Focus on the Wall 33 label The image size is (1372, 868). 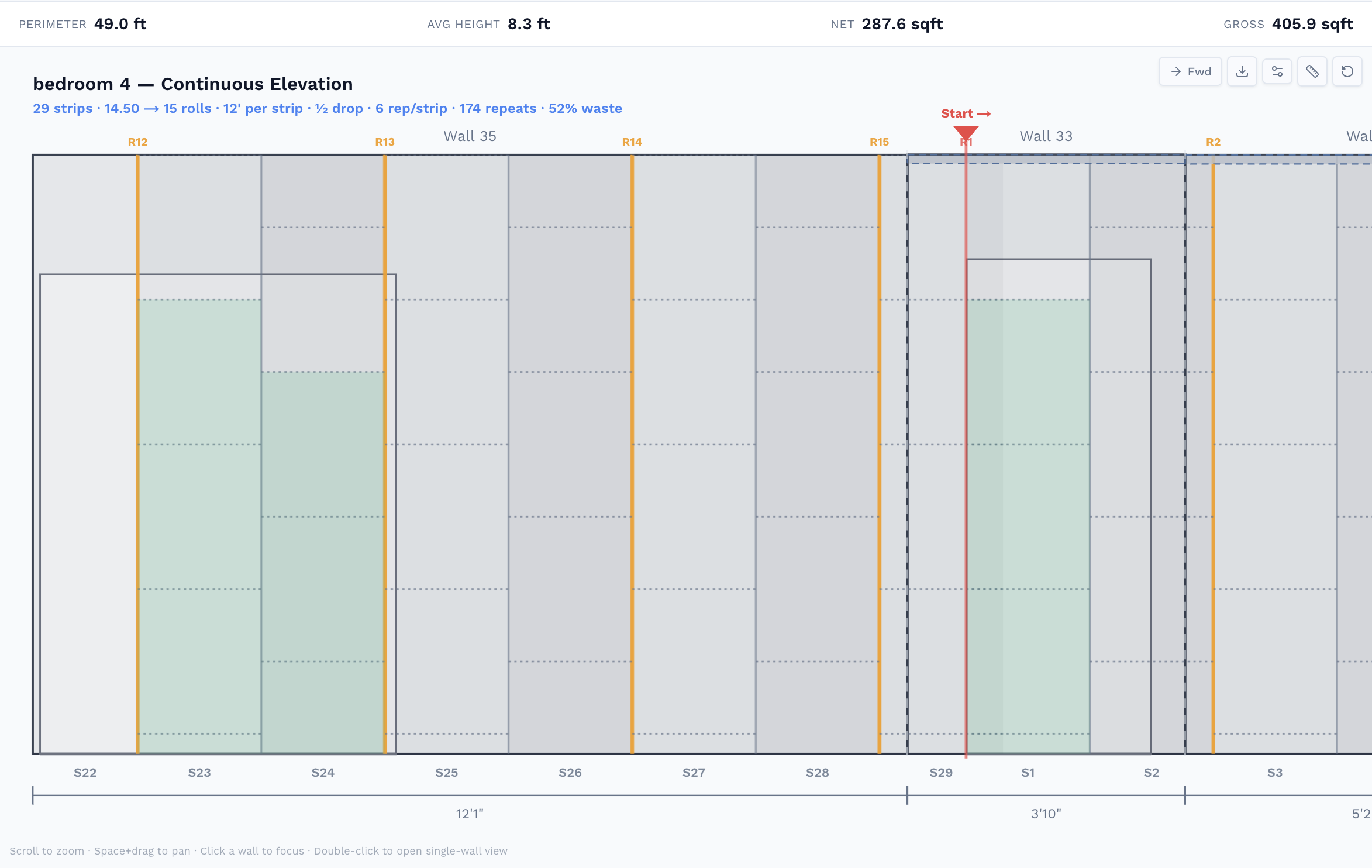pyautogui.click(x=1046, y=136)
